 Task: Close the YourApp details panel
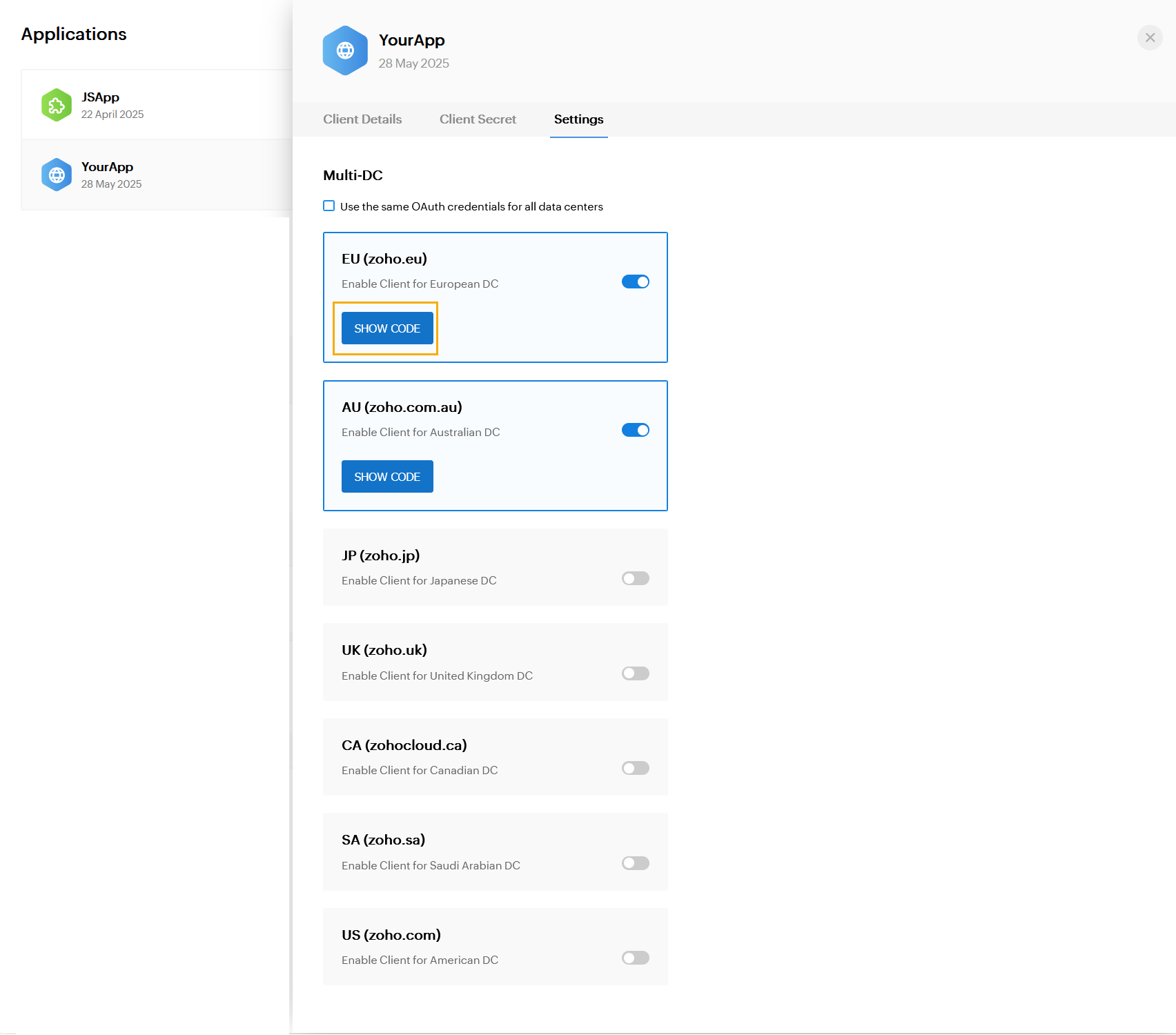[1150, 38]
